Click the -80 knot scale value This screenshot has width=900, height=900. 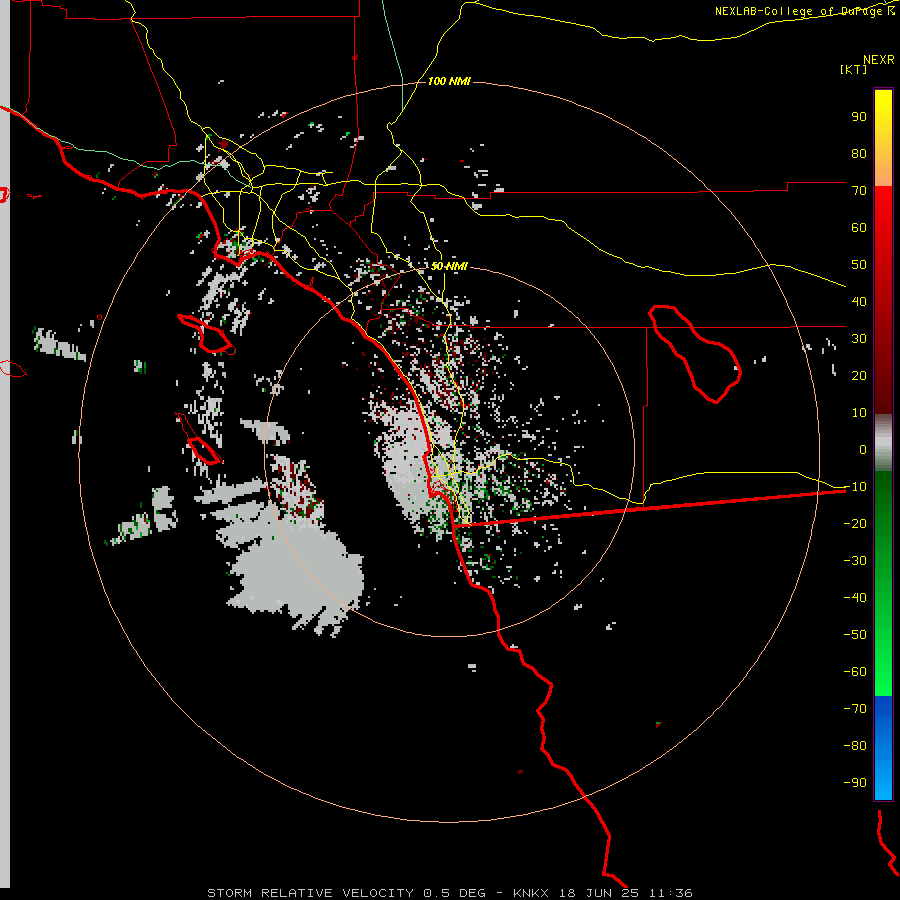[x=855, y=746]
